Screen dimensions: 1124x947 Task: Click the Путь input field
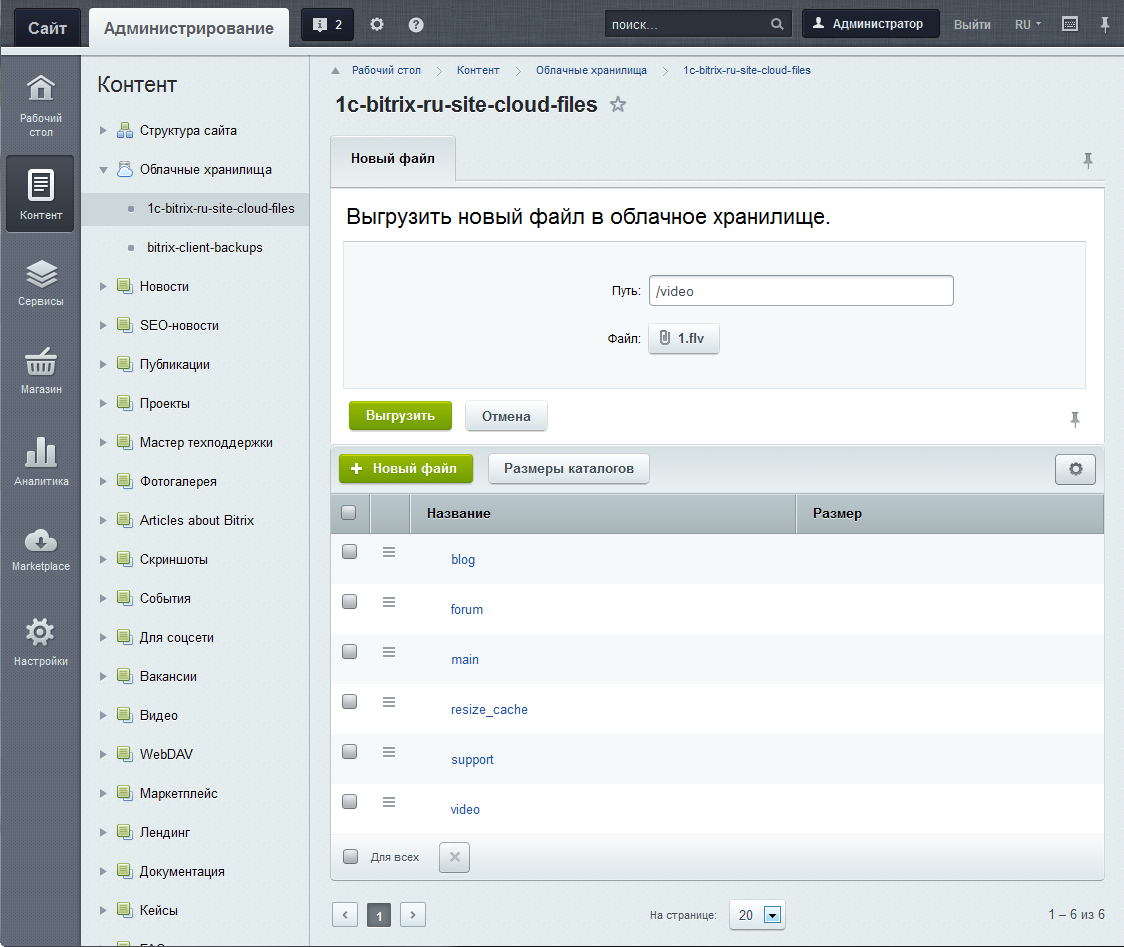coord(800,291)
